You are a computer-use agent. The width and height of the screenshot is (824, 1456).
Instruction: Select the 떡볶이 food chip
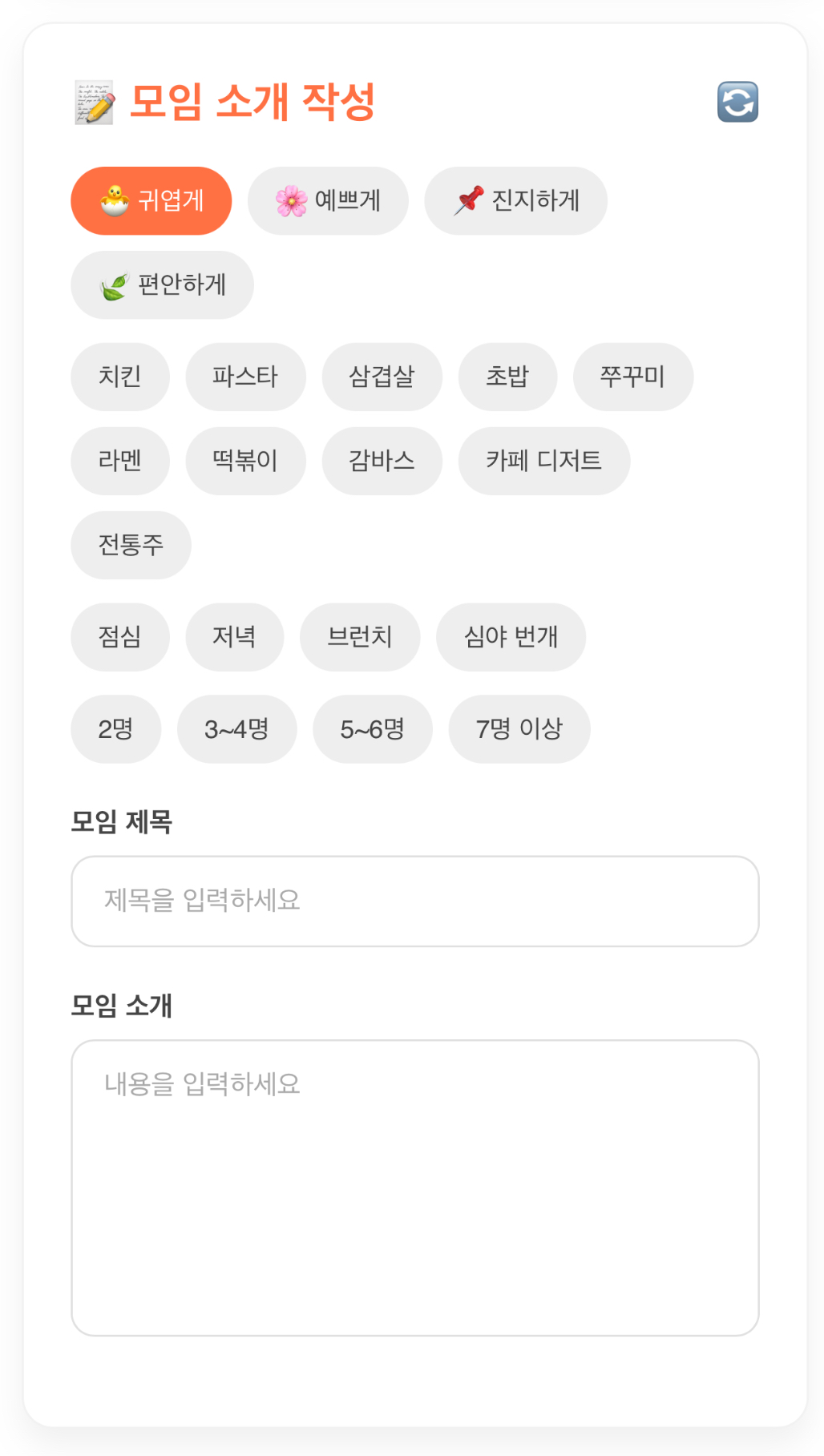245,461
